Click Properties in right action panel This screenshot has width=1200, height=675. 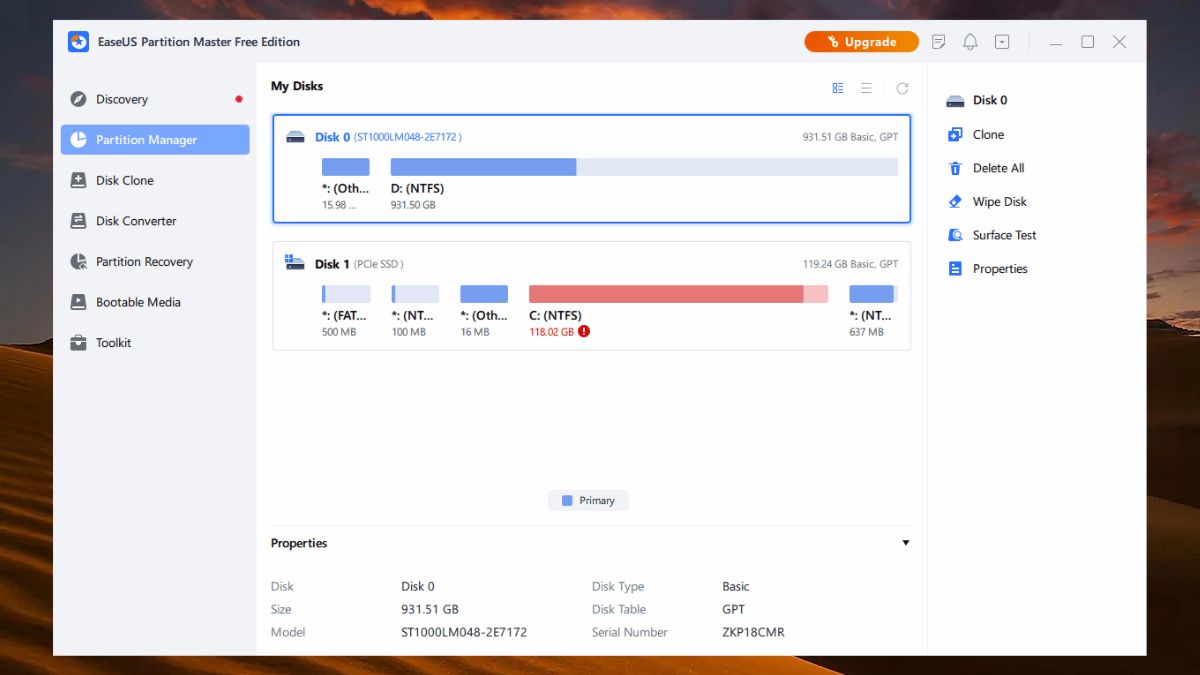[x=1000, y=269]
